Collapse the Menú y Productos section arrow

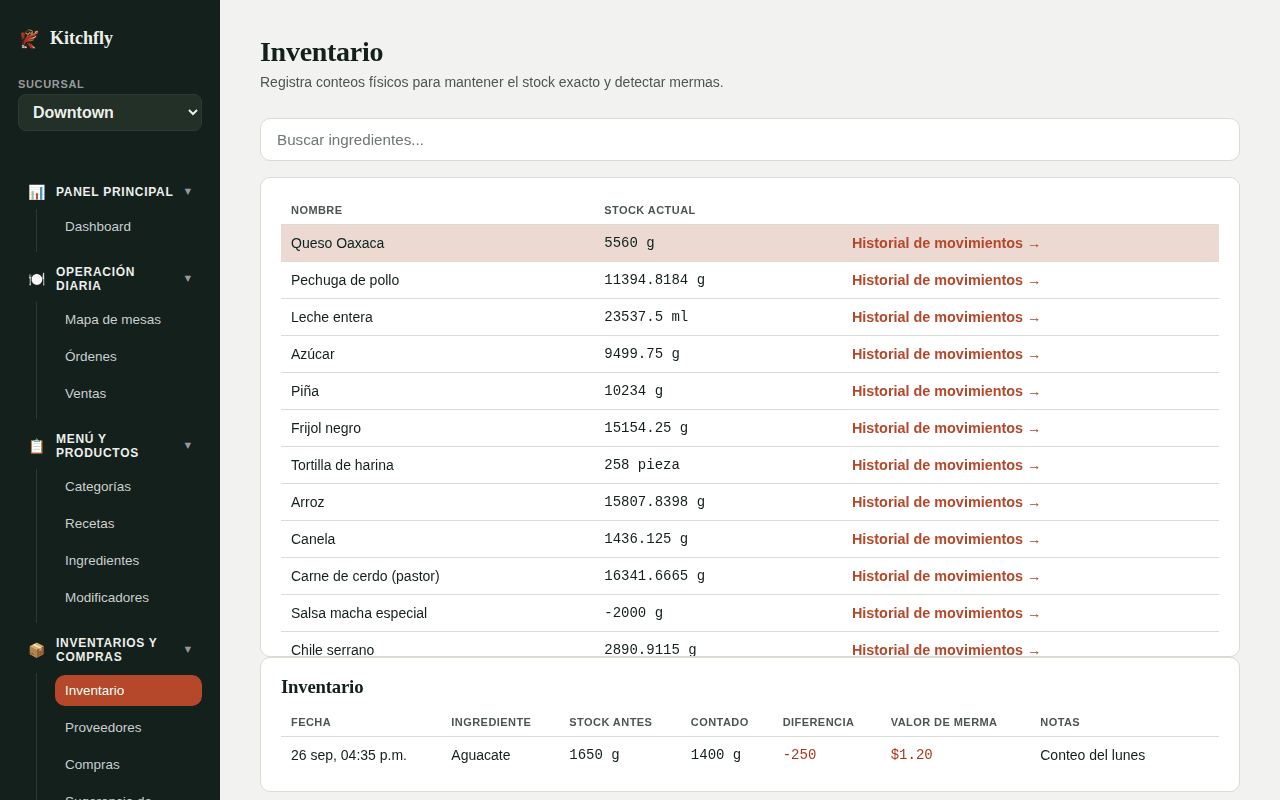pos(188,445)
